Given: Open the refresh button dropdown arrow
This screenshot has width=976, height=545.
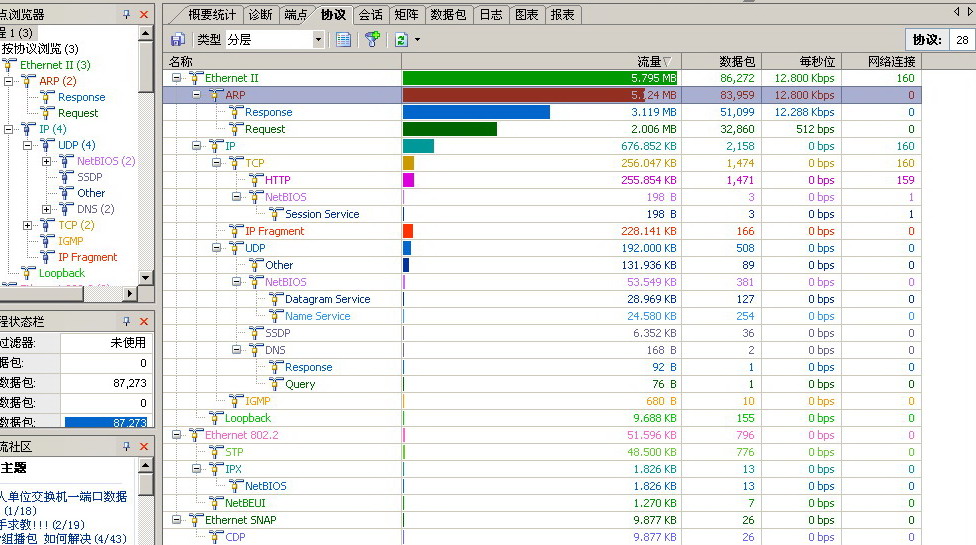Looking at the screenshot, I should 417,40.
